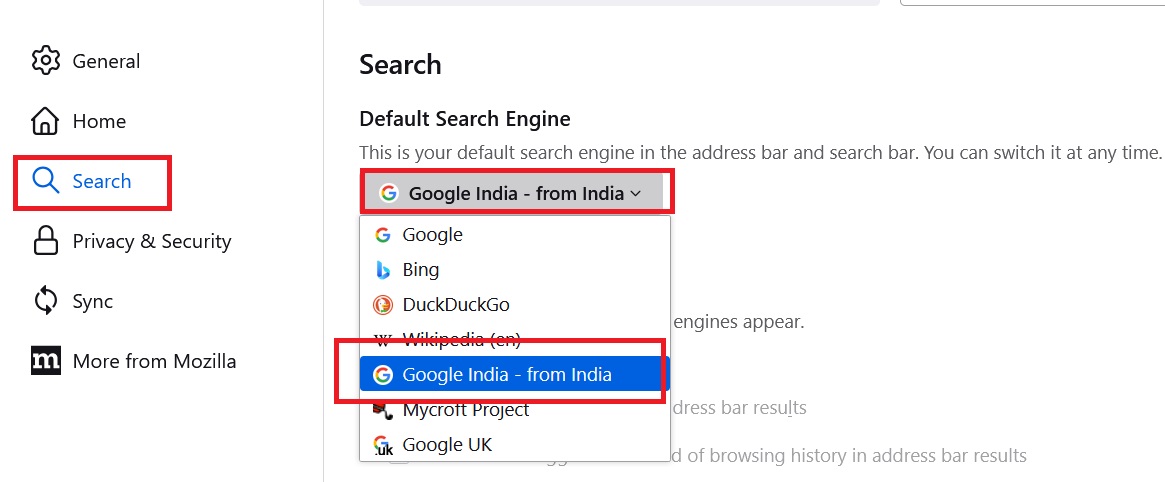The width and height of the screenshot is (1165, 482).
Task: Open the More from Mozilla section
Action: (154, 361)
